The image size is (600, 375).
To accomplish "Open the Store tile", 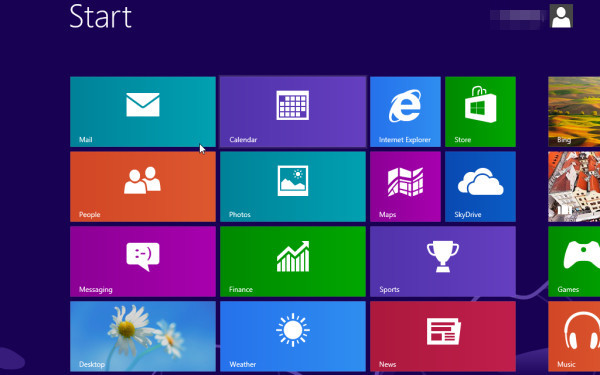I will click(480, 112).
